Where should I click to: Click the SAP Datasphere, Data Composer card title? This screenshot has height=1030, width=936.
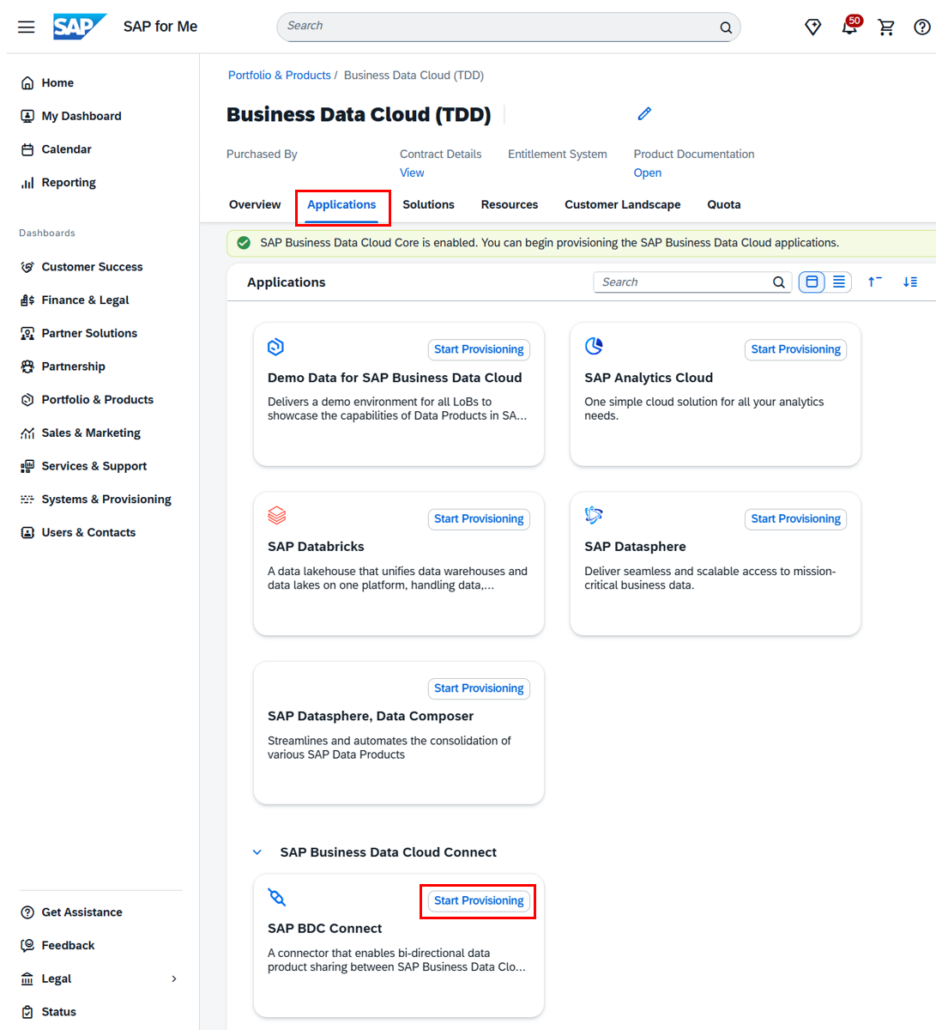(370, 716)
